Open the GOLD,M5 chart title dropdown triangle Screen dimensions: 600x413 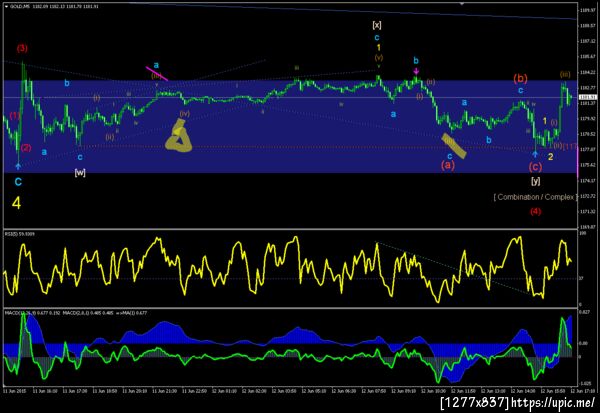(7, 7)
